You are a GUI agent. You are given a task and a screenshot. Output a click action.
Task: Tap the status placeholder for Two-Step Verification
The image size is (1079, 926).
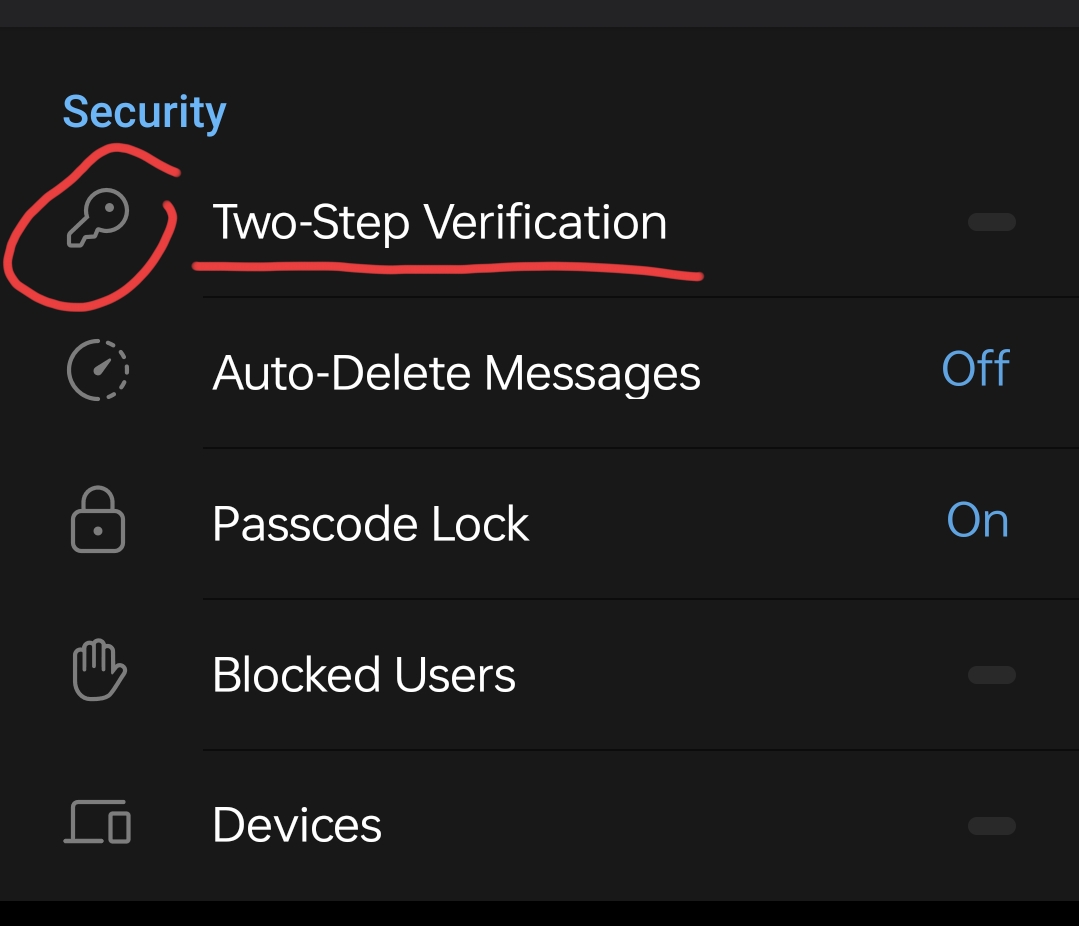point(991,222)
